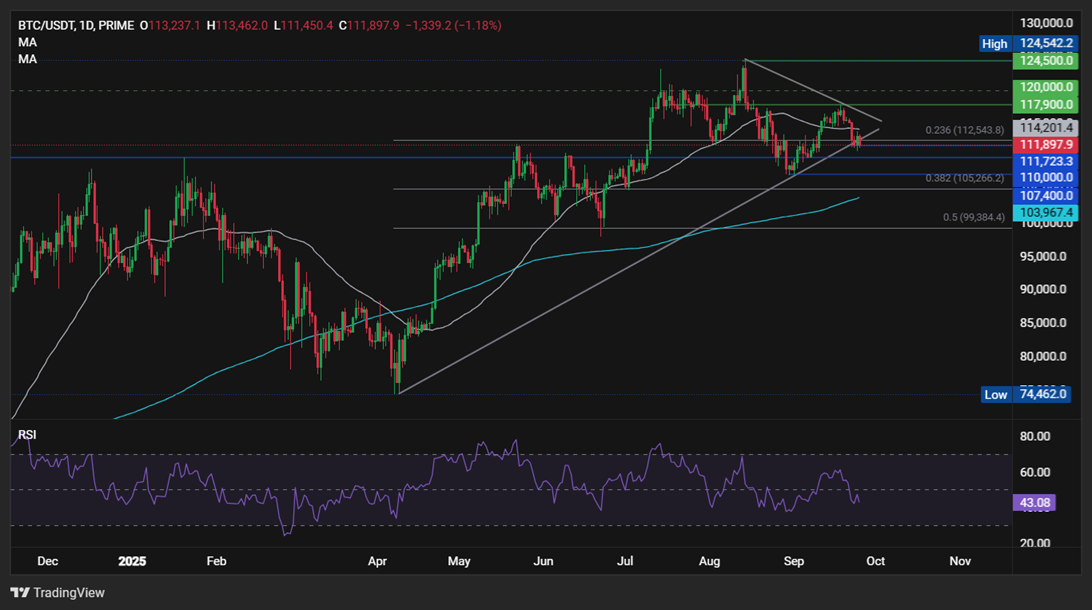Select the purple RSI 43.08 value tag

pyautogui.click(x=1034, y=504)
